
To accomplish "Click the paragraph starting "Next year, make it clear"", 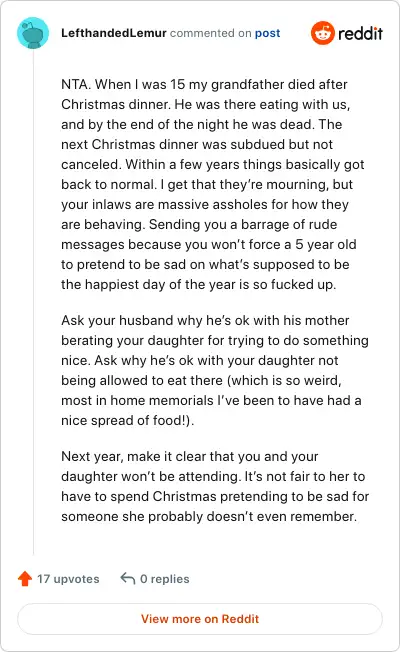I will (215, 486).
